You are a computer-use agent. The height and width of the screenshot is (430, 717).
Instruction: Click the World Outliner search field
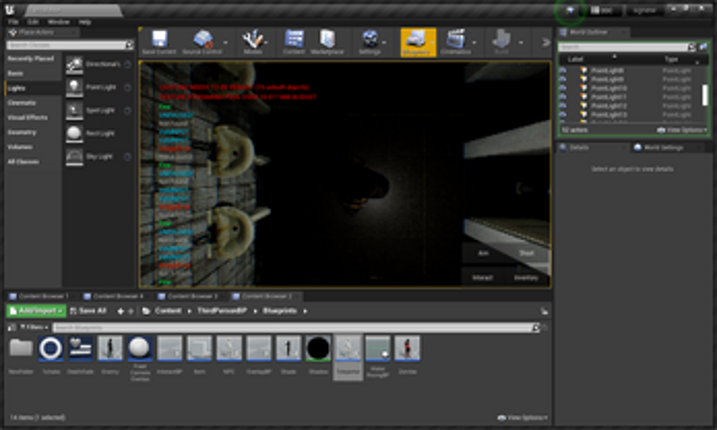coord(624,47)
